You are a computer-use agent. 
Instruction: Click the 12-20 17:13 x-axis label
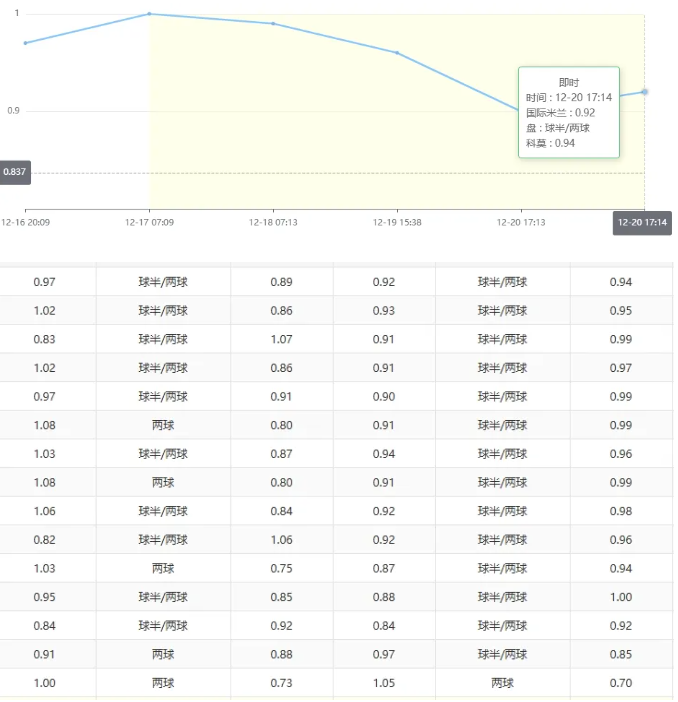click(x=521, y=222)
